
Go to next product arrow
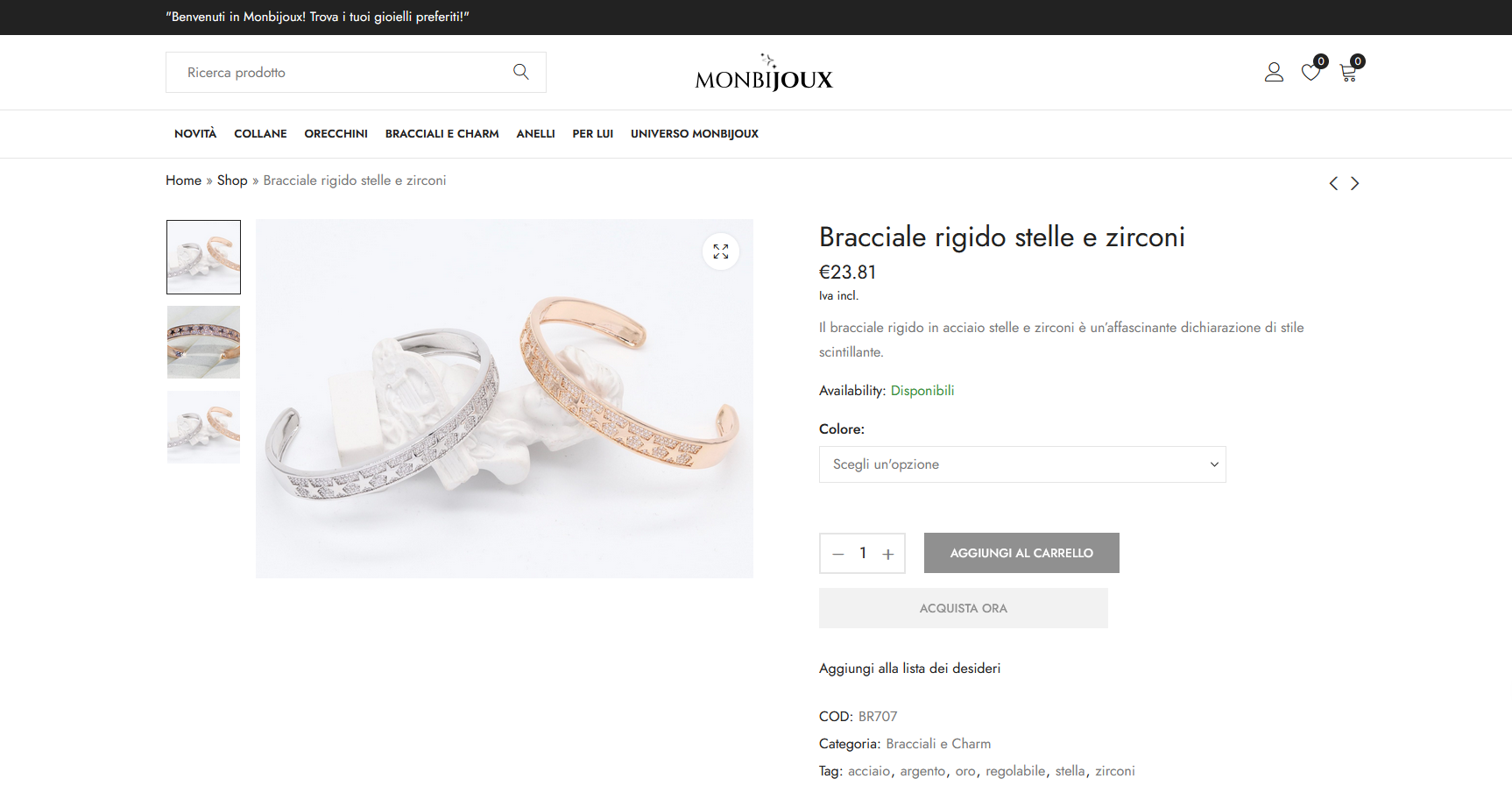[1355, 183]
